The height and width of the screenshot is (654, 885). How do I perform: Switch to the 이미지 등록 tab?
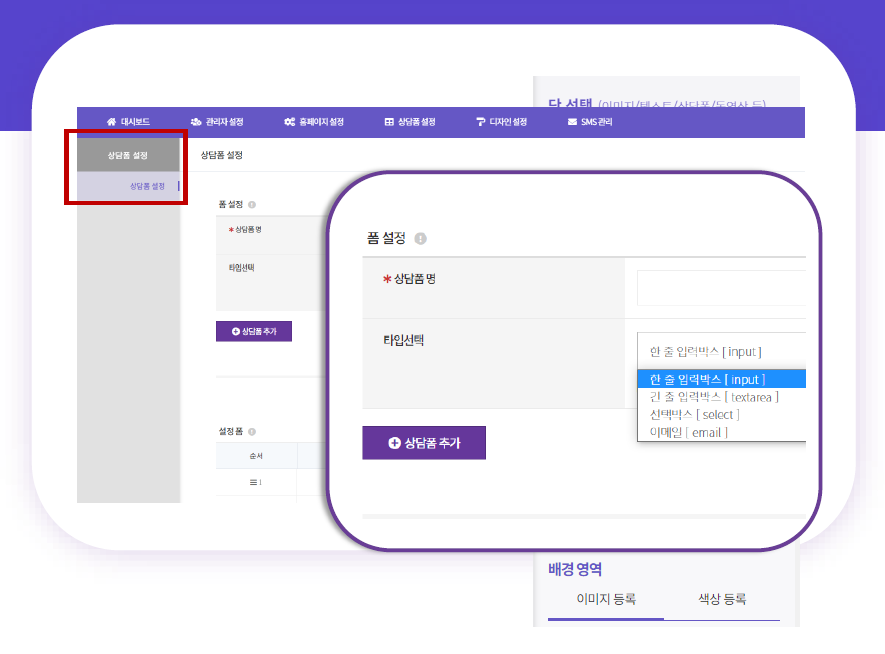pos(606,599)
